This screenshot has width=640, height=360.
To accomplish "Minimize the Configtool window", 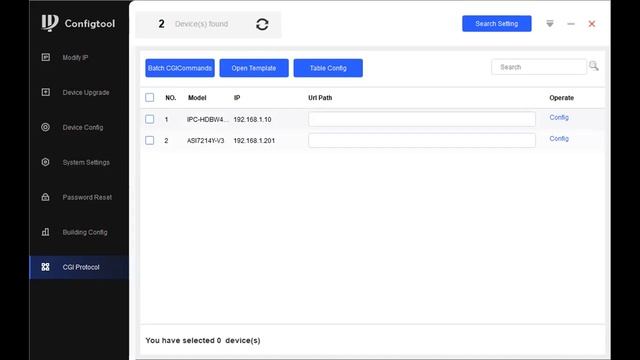I will pyautogui.click(x=571, y=24).
